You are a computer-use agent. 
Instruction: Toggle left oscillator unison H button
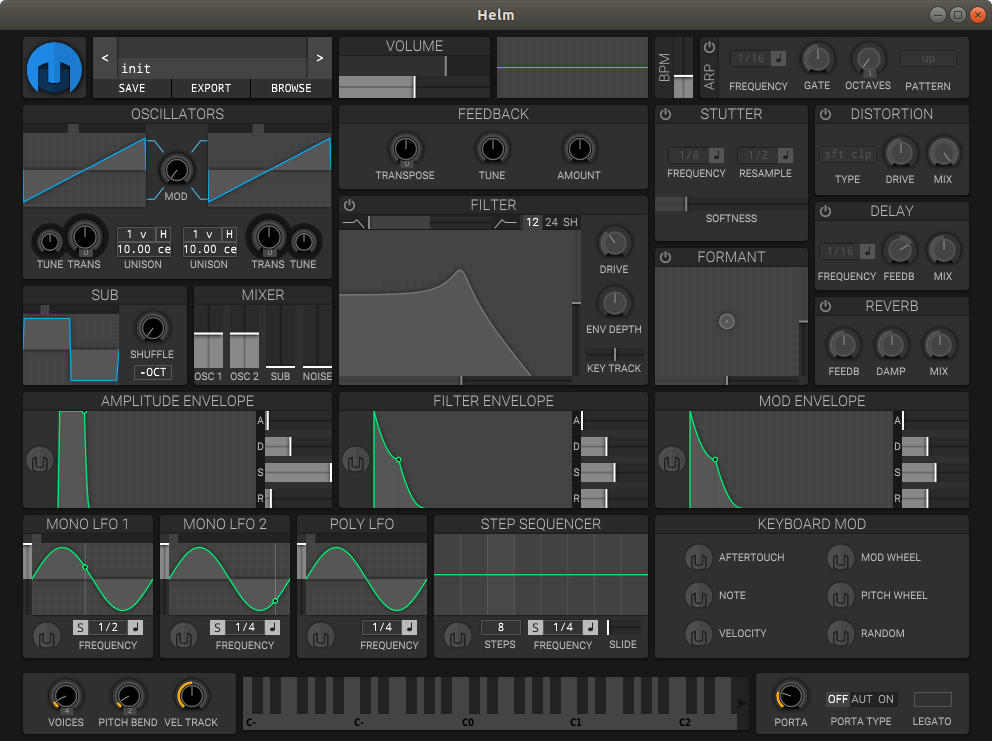pyautogui.click(x=163, y=234)
